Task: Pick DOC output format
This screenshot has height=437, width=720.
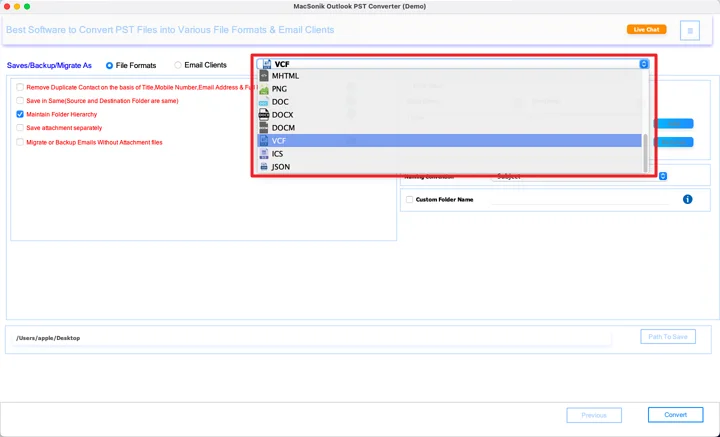Action: [450, 101]
